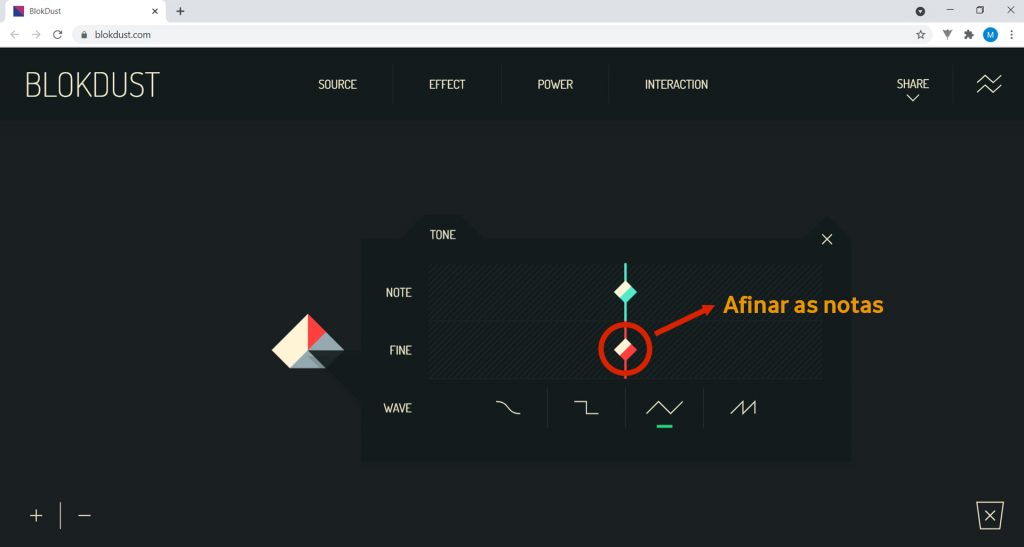Zoom in with the plus icon
This screenshot has width=1024, height=547.
click(x=36, y=516)
